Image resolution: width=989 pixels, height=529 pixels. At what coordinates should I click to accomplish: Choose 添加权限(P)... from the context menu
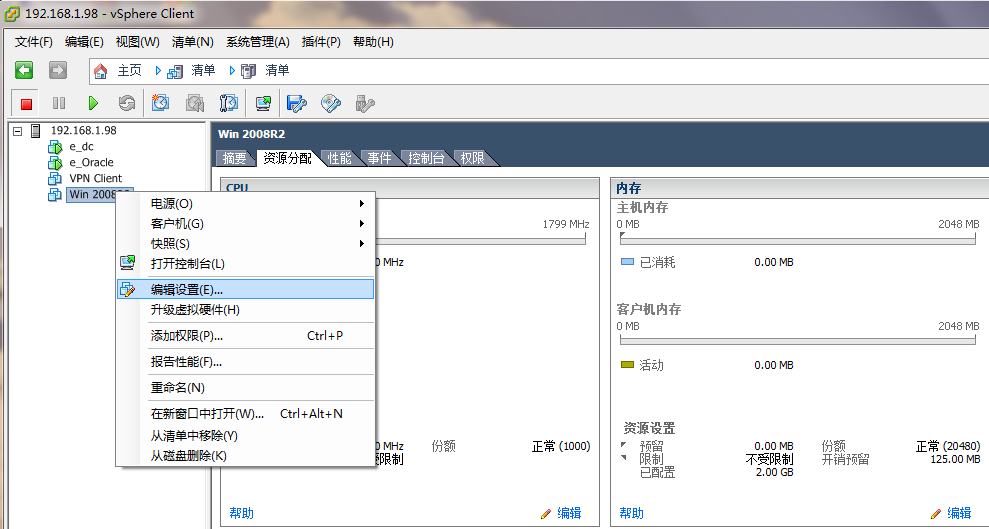(x=246, y=336)
